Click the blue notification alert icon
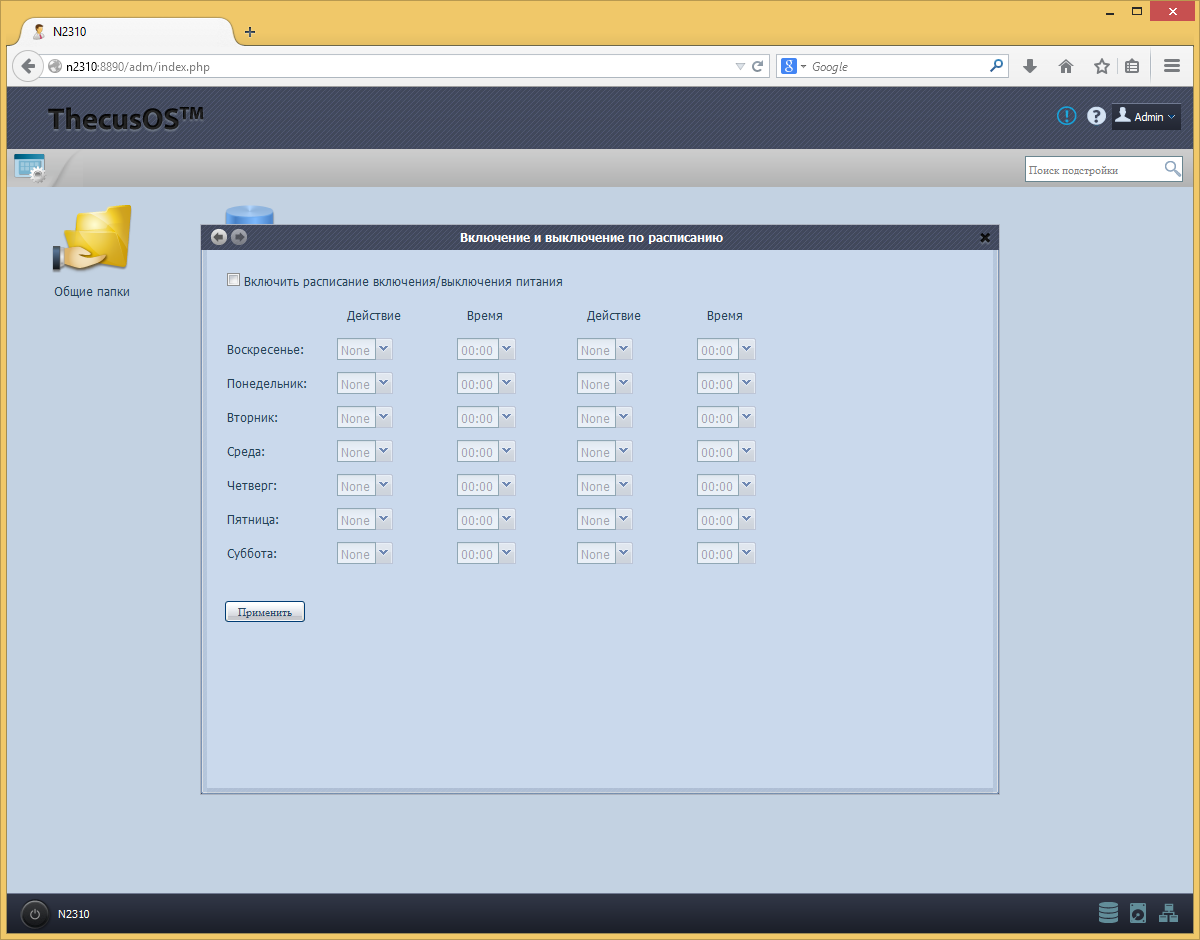Viewport: 1200px width, 940px height. click(x=1067, y=116)
